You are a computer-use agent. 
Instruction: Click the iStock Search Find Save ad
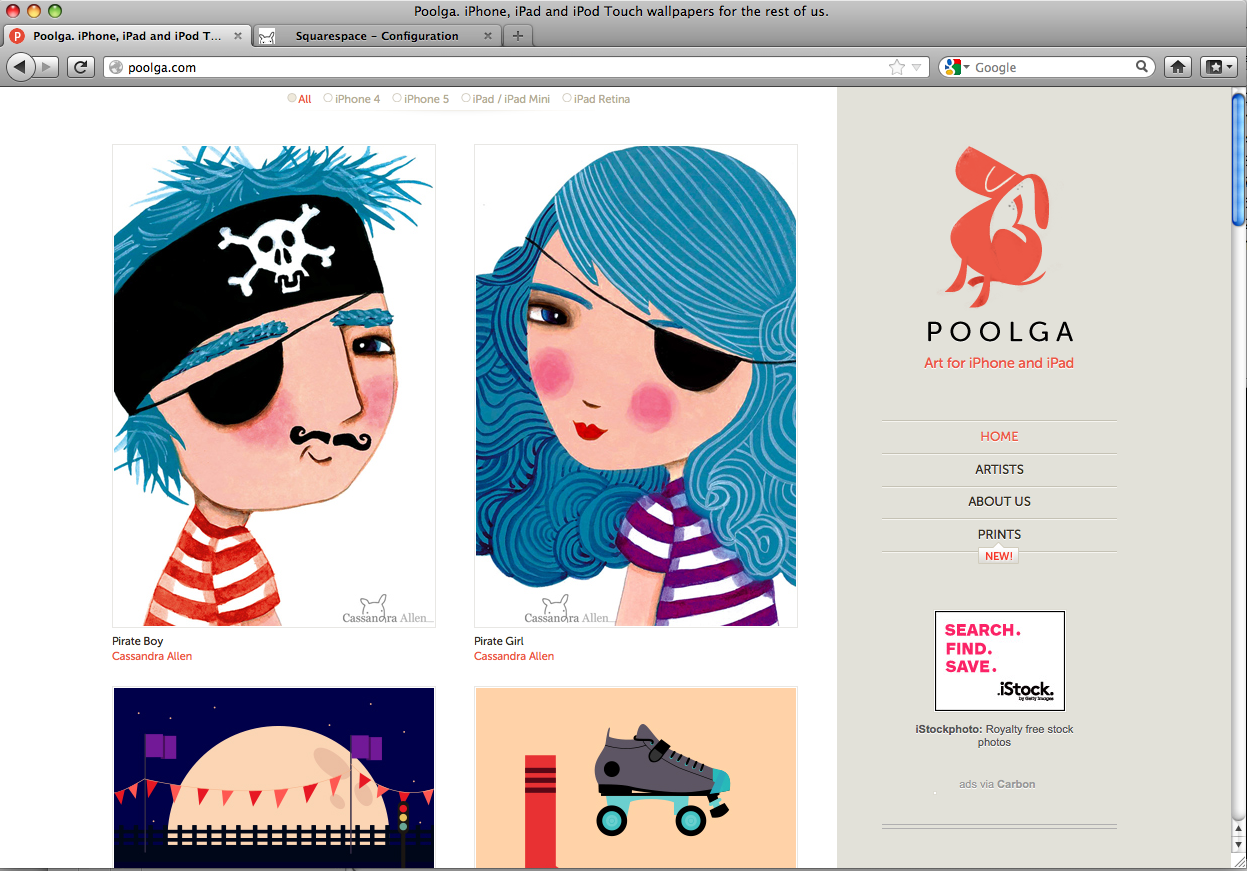pos(999,661)
